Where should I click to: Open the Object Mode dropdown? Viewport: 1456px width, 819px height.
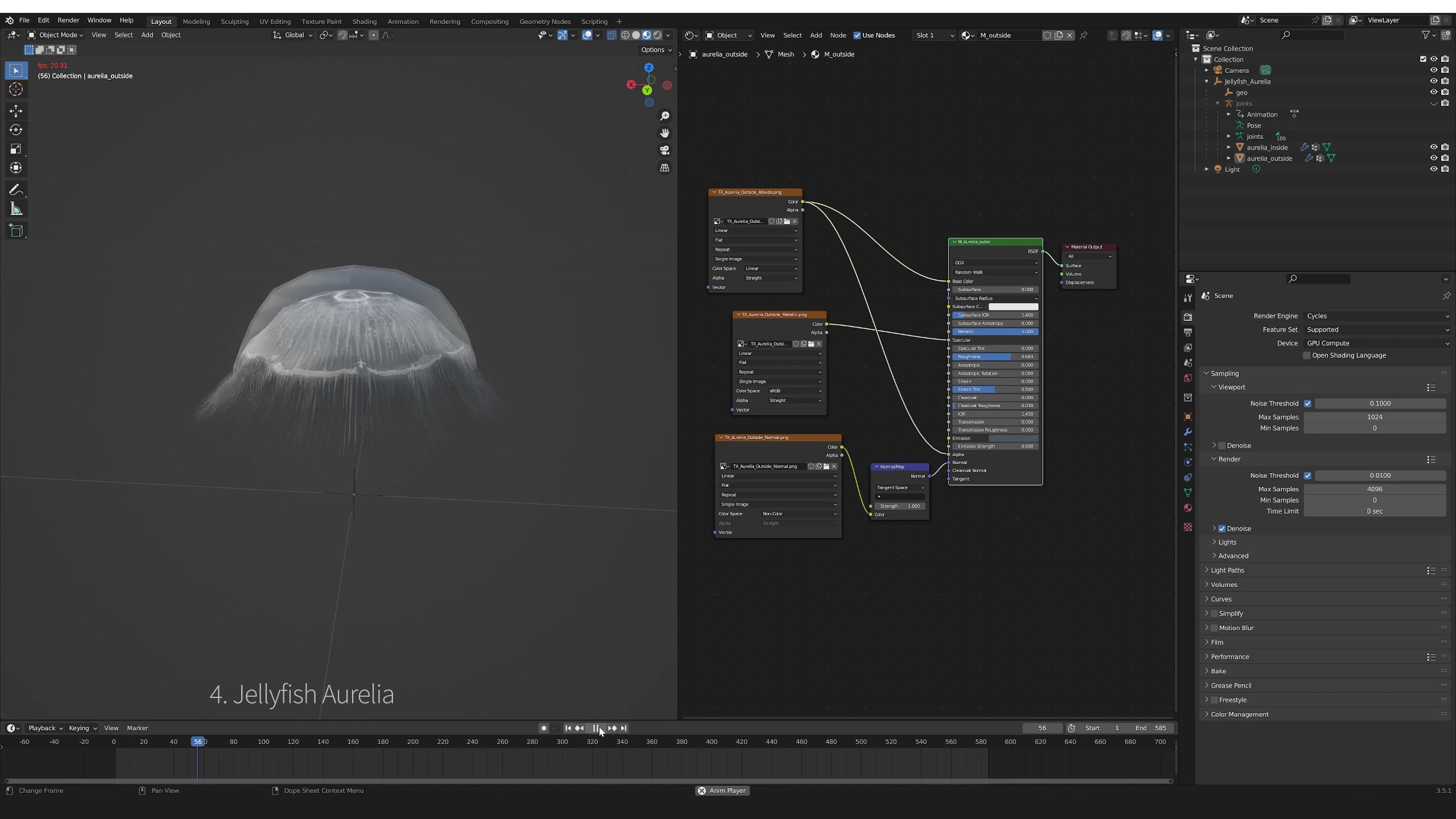click(56, 35)
